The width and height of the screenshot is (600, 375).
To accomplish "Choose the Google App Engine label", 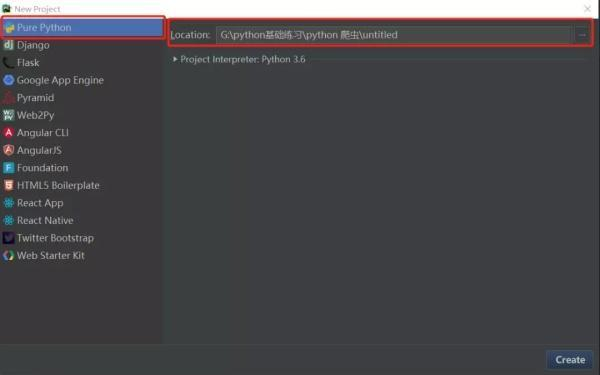I will [x=60, y=80].
